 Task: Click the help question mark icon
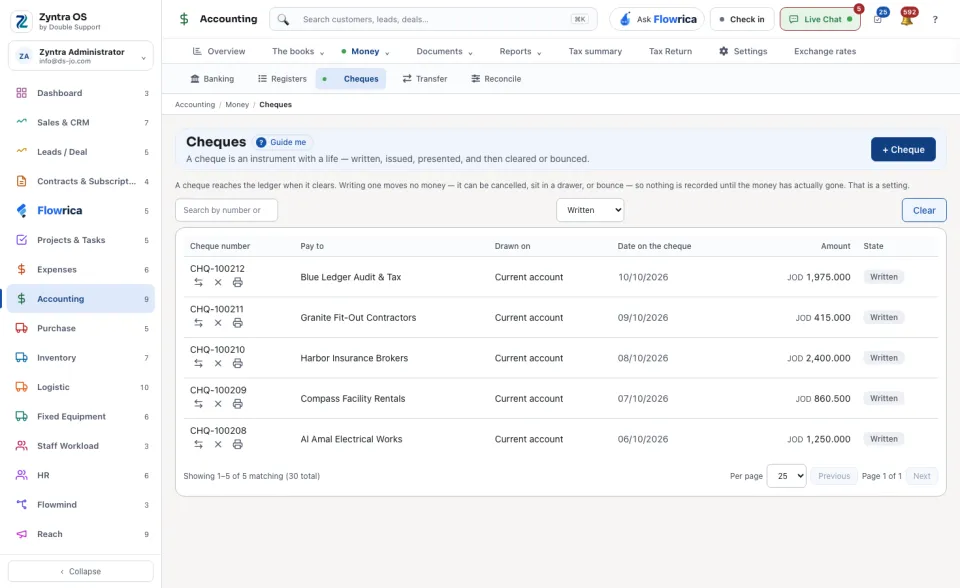click(935, 20)
